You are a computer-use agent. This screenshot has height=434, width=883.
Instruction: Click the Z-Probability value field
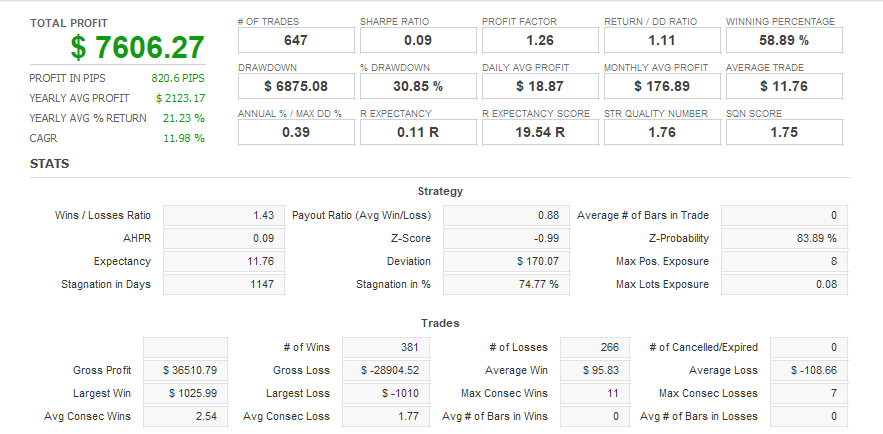click(783, 238)
